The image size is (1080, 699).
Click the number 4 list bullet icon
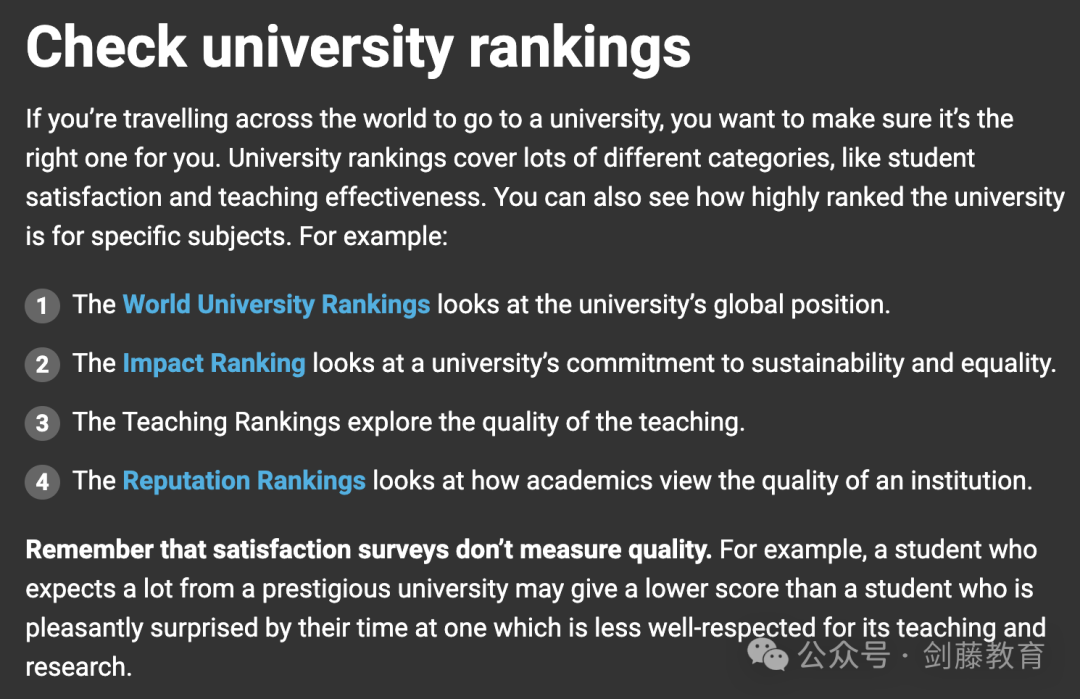coord(42,482)
